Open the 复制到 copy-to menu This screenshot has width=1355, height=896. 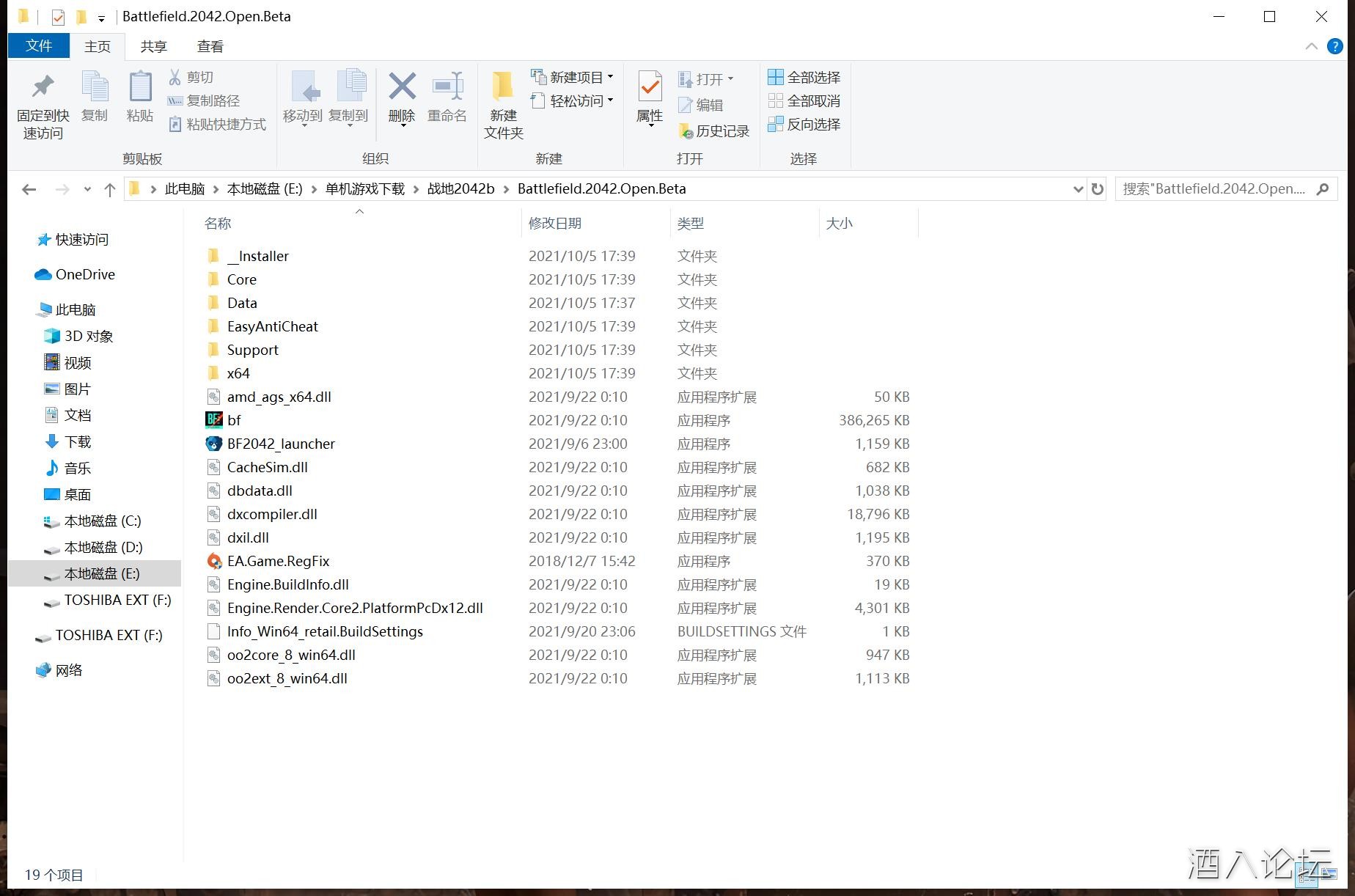[x=348, y=98]
